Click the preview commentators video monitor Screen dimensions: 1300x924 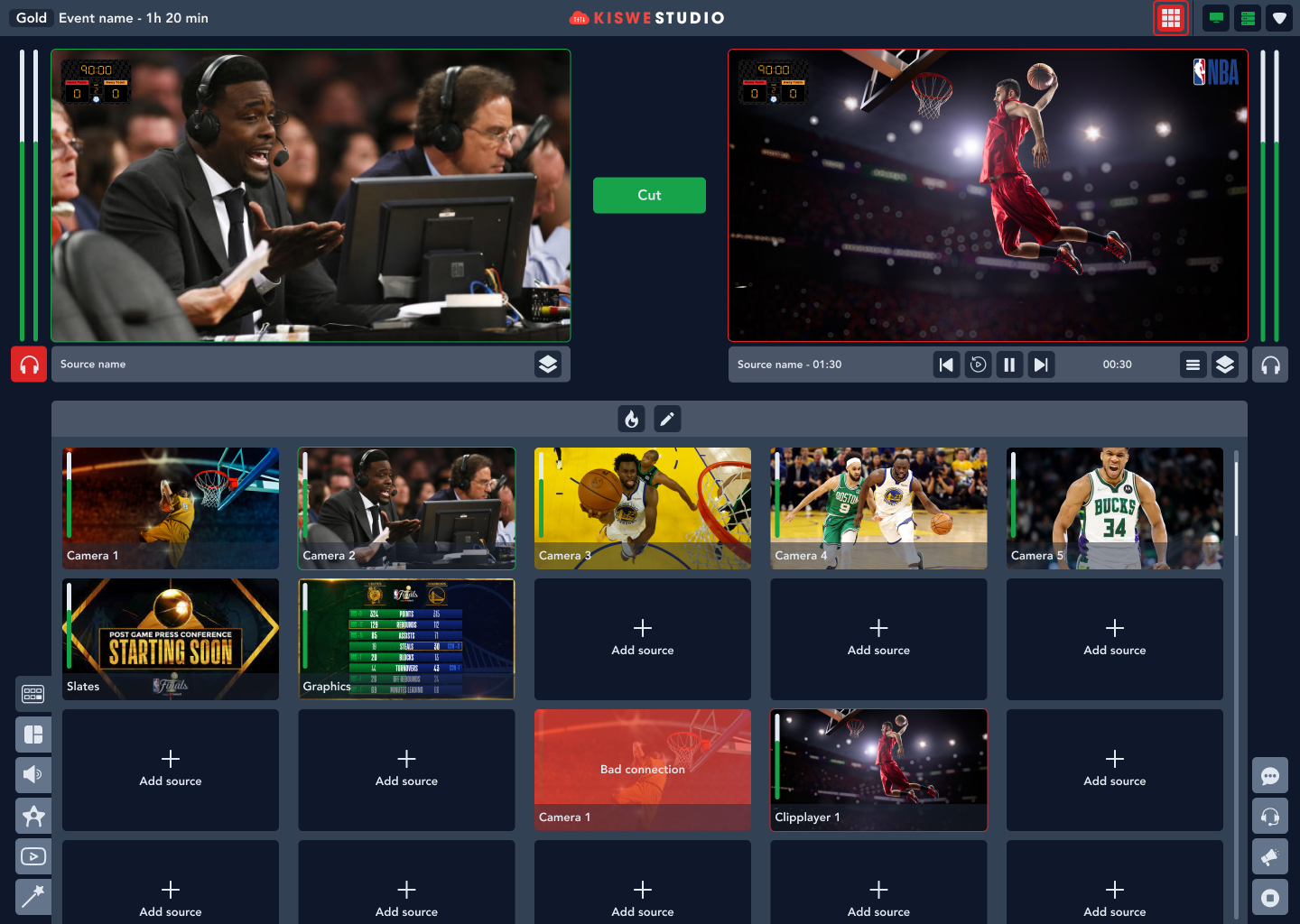(311, 196)
